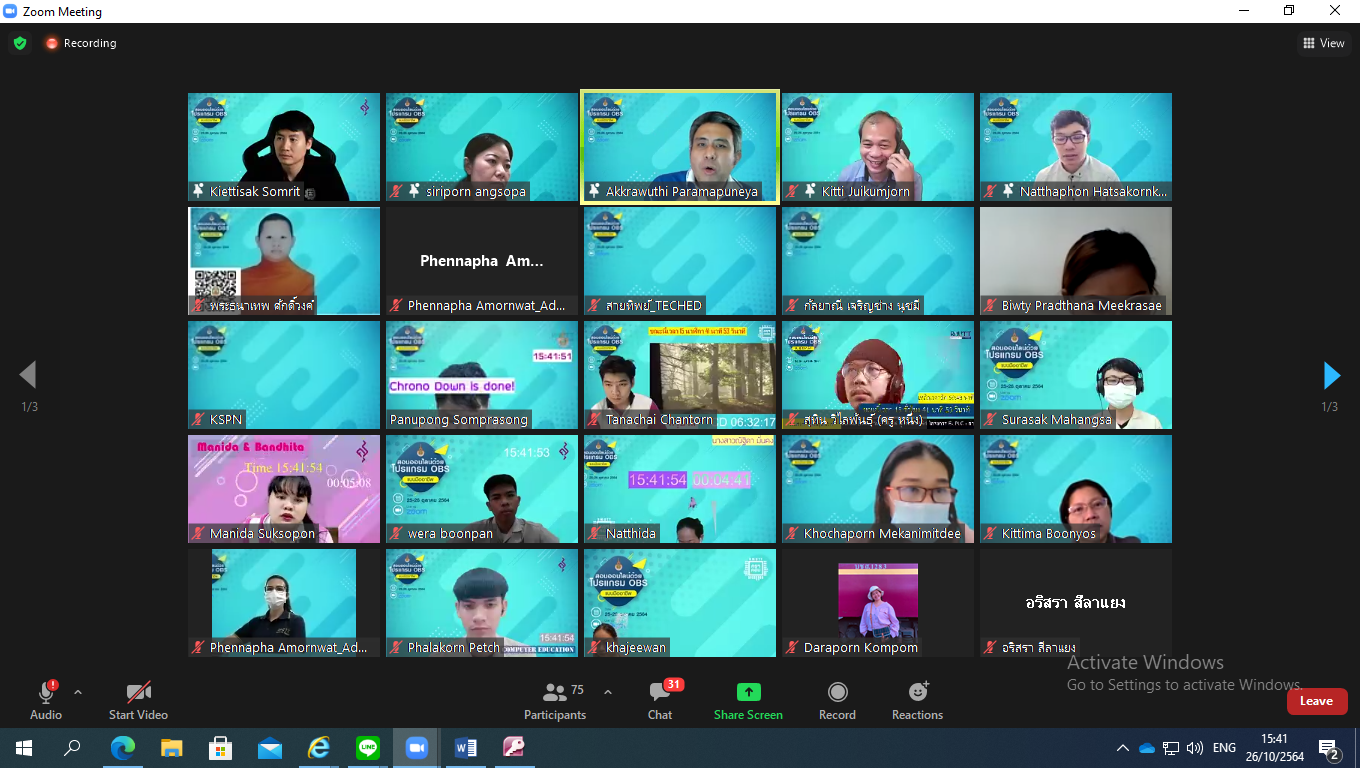The width and height of the screenshot is (1360, 768).
Task: Select Phalakorn Petch video tile
Action: tap(482, 603)
